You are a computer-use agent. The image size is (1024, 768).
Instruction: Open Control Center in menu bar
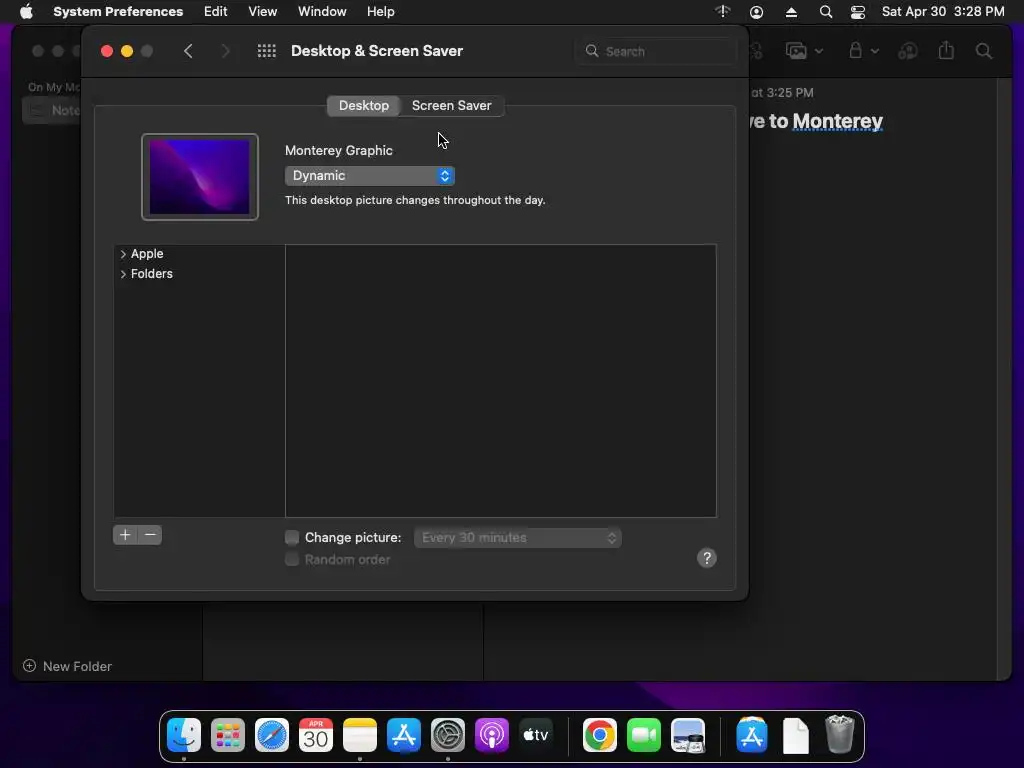point(857,12)
